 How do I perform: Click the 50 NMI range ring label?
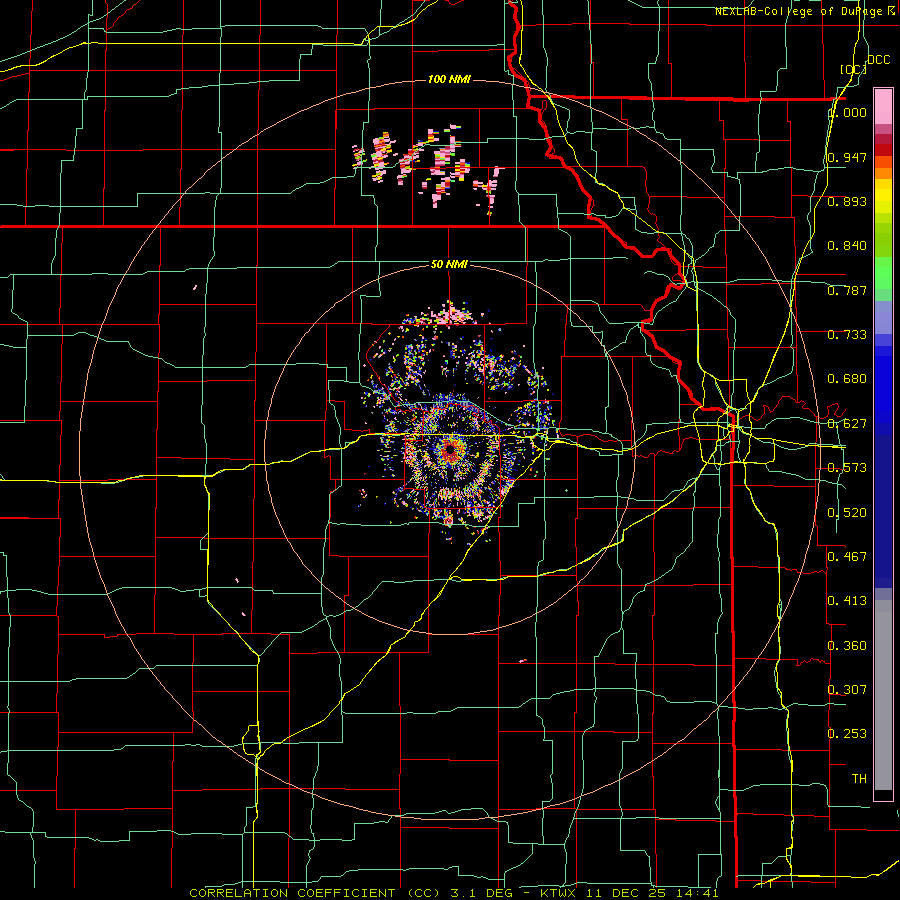pos(449,265)
